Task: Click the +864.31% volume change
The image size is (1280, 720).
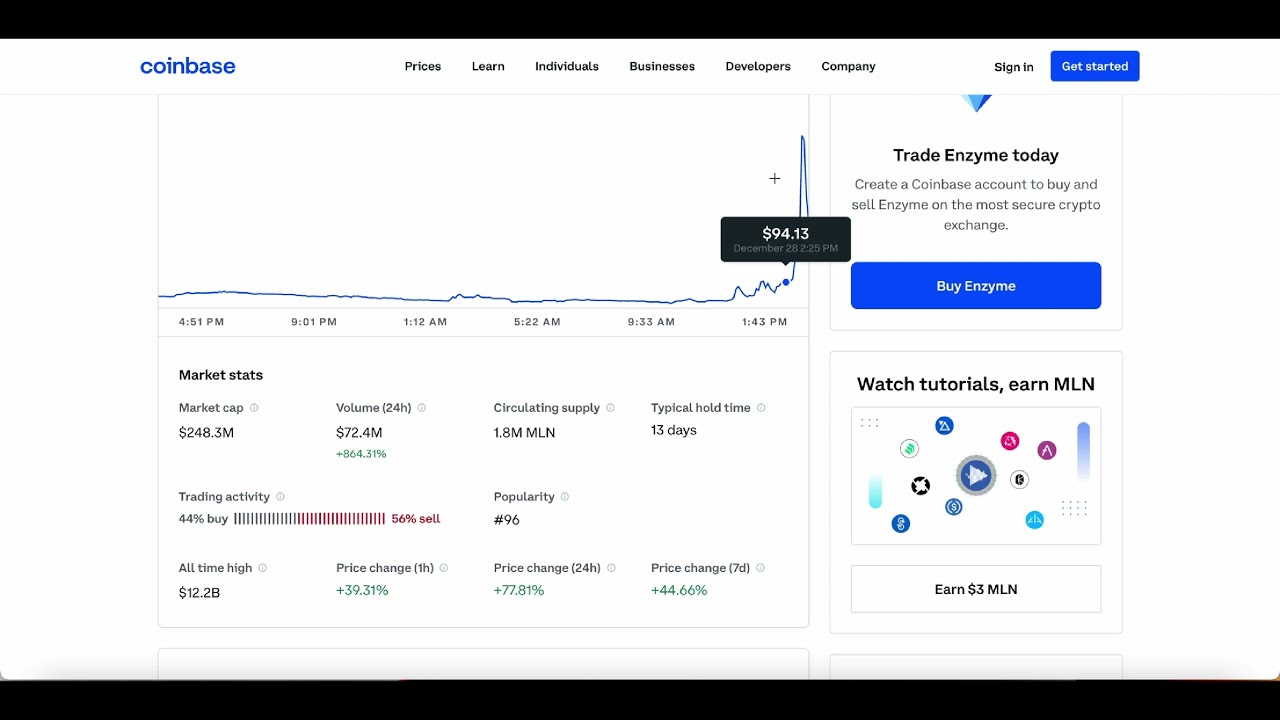Action: point(361,454)
